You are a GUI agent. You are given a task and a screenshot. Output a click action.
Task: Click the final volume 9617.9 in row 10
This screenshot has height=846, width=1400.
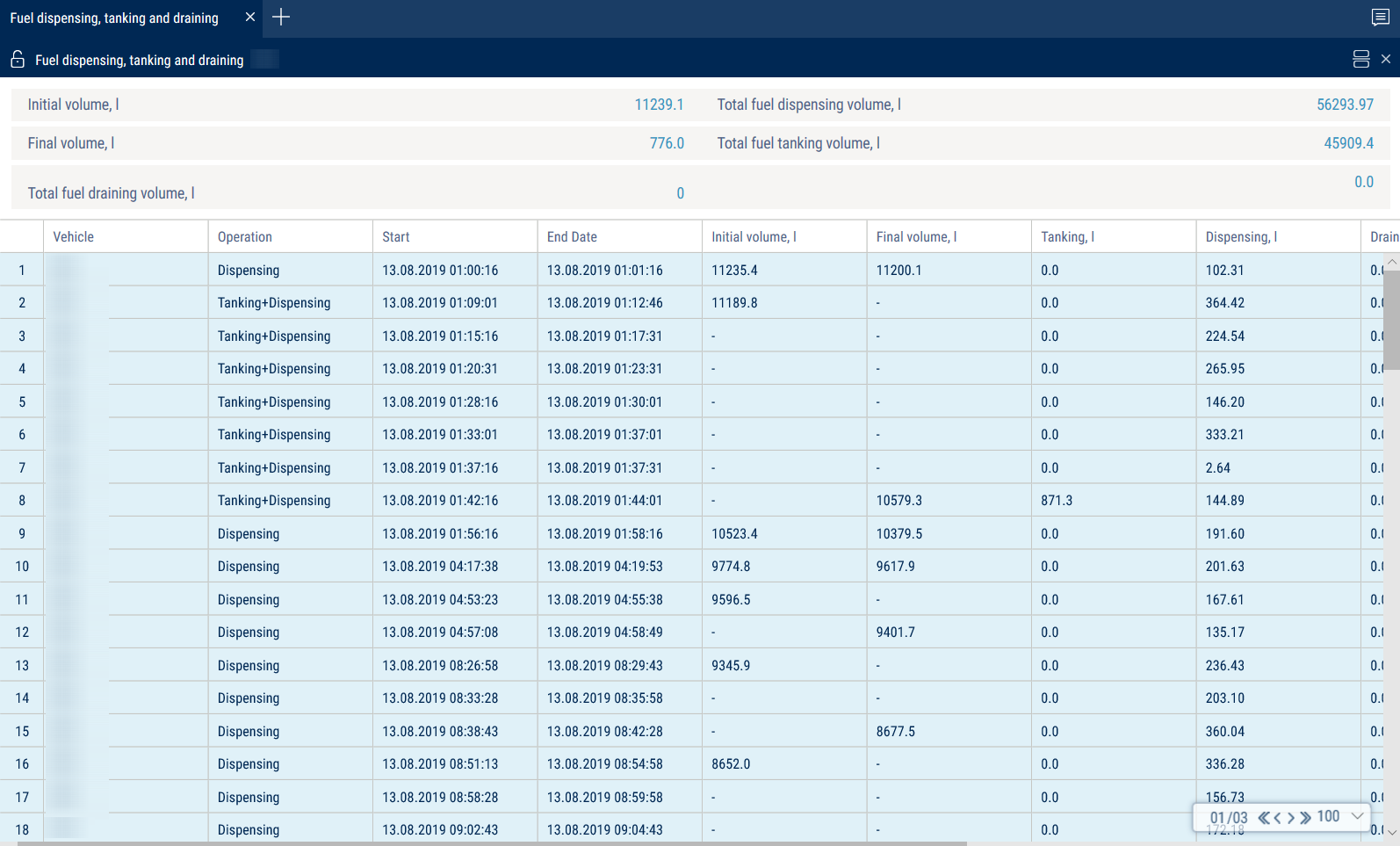click(x=895, y=567)
